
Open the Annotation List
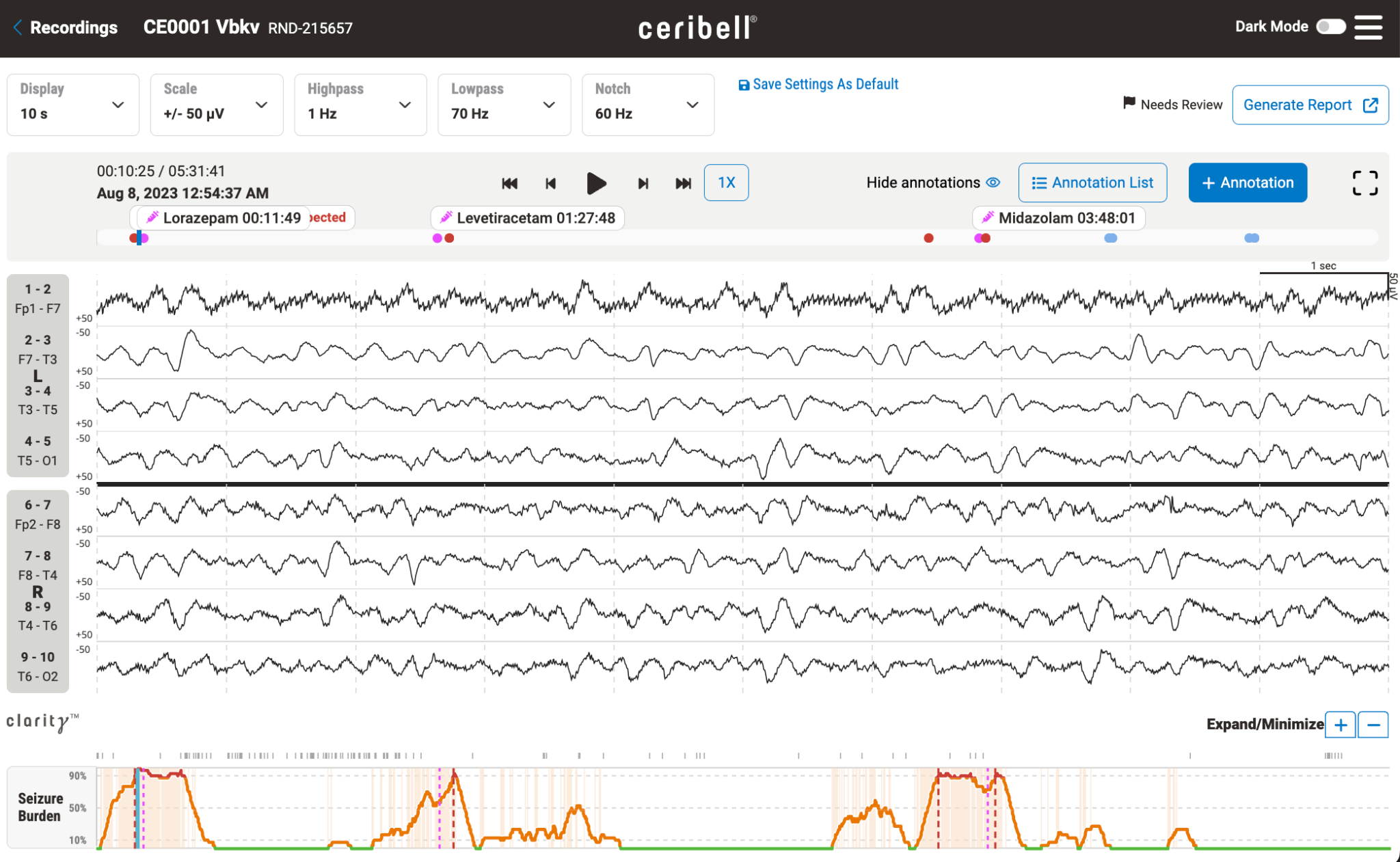[x=1092, y=183]
